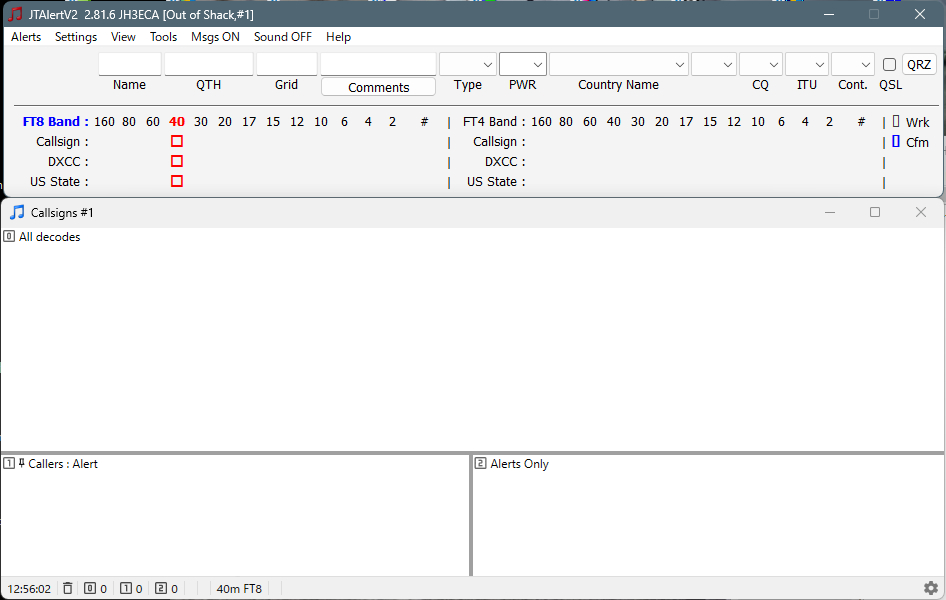This screenshot has height=600, width=946.
Task: Open the PWR dropdown
Action: click(523, 64)
